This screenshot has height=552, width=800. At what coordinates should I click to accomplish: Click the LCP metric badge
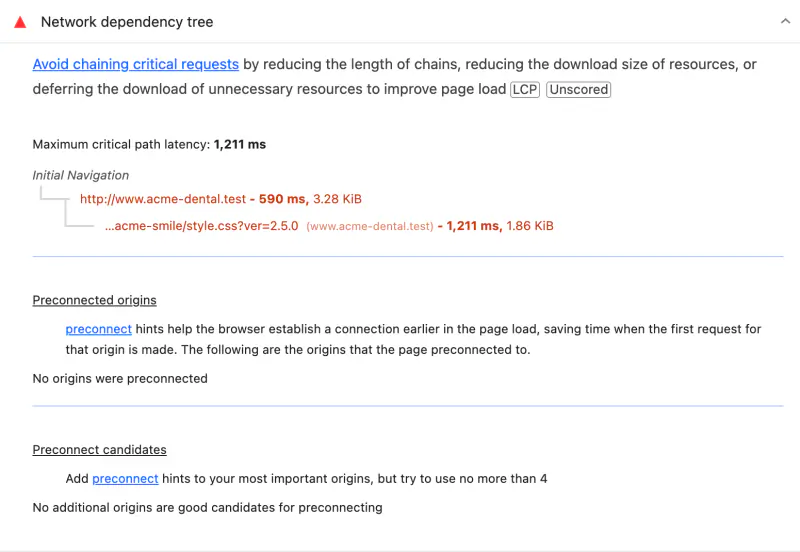[x=525, y=89]
